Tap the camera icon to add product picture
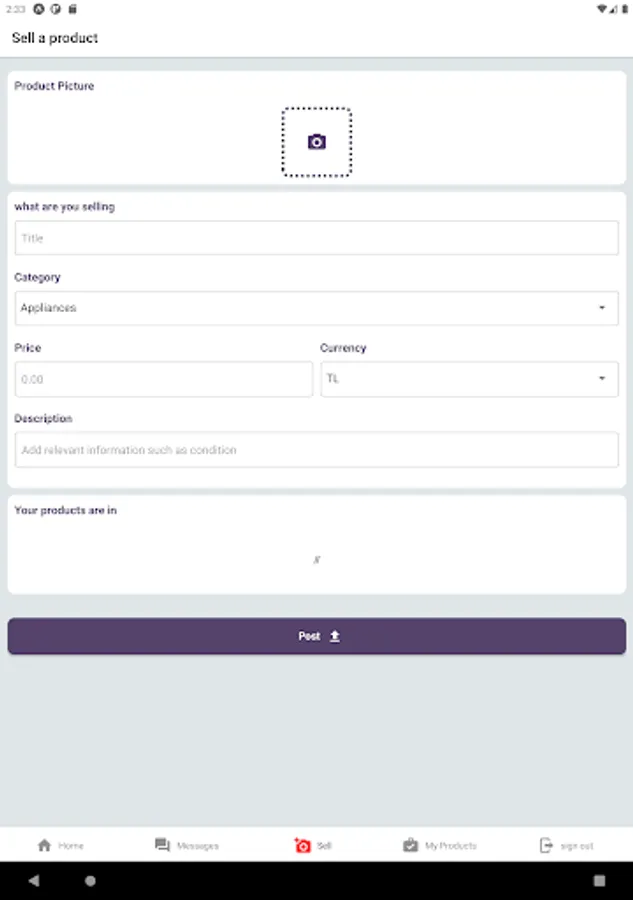The image size is (633, 900). click(x=316, y=142)
